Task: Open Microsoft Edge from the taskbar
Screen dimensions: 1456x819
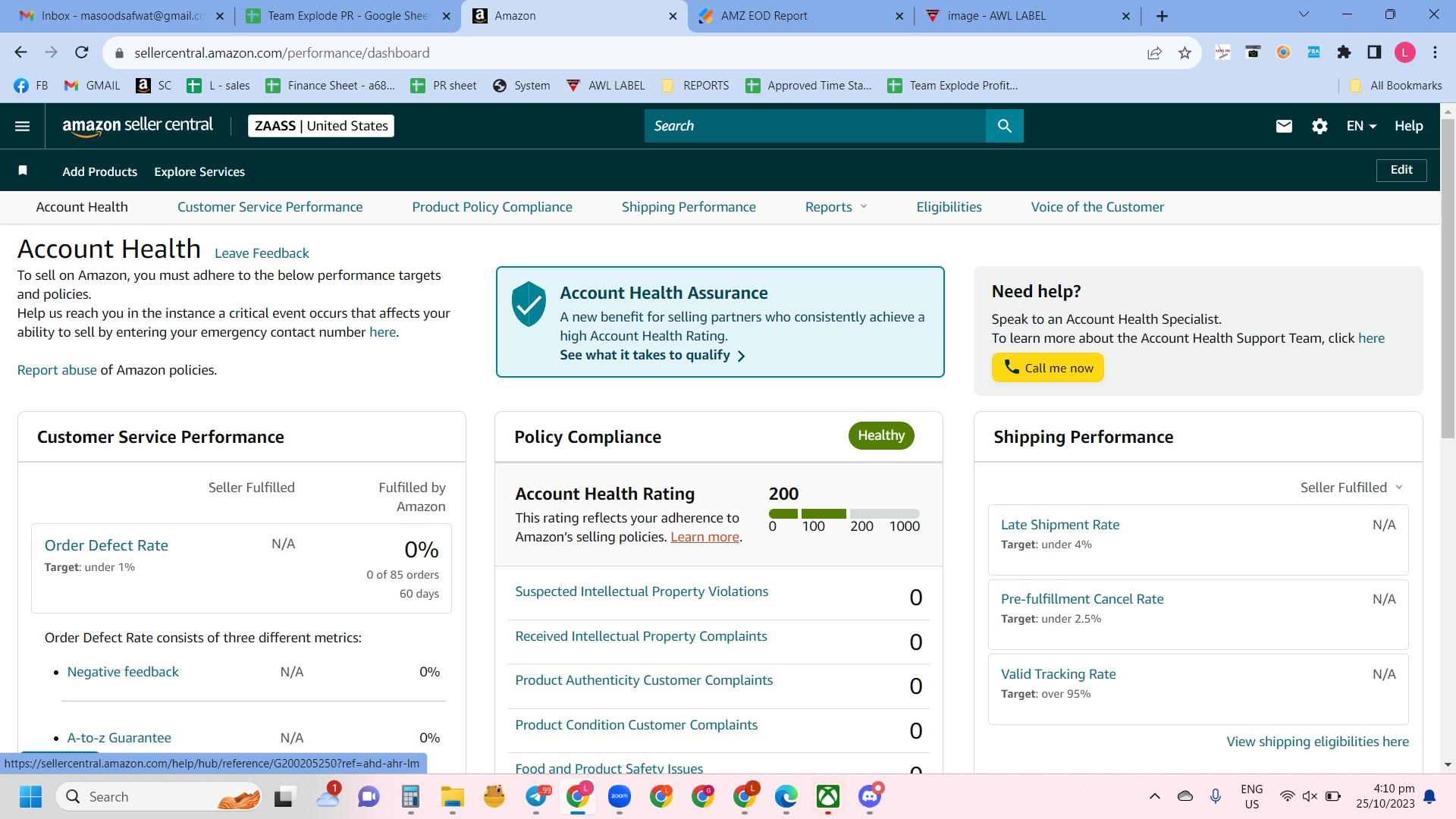Action: click(x=786, y=796)
